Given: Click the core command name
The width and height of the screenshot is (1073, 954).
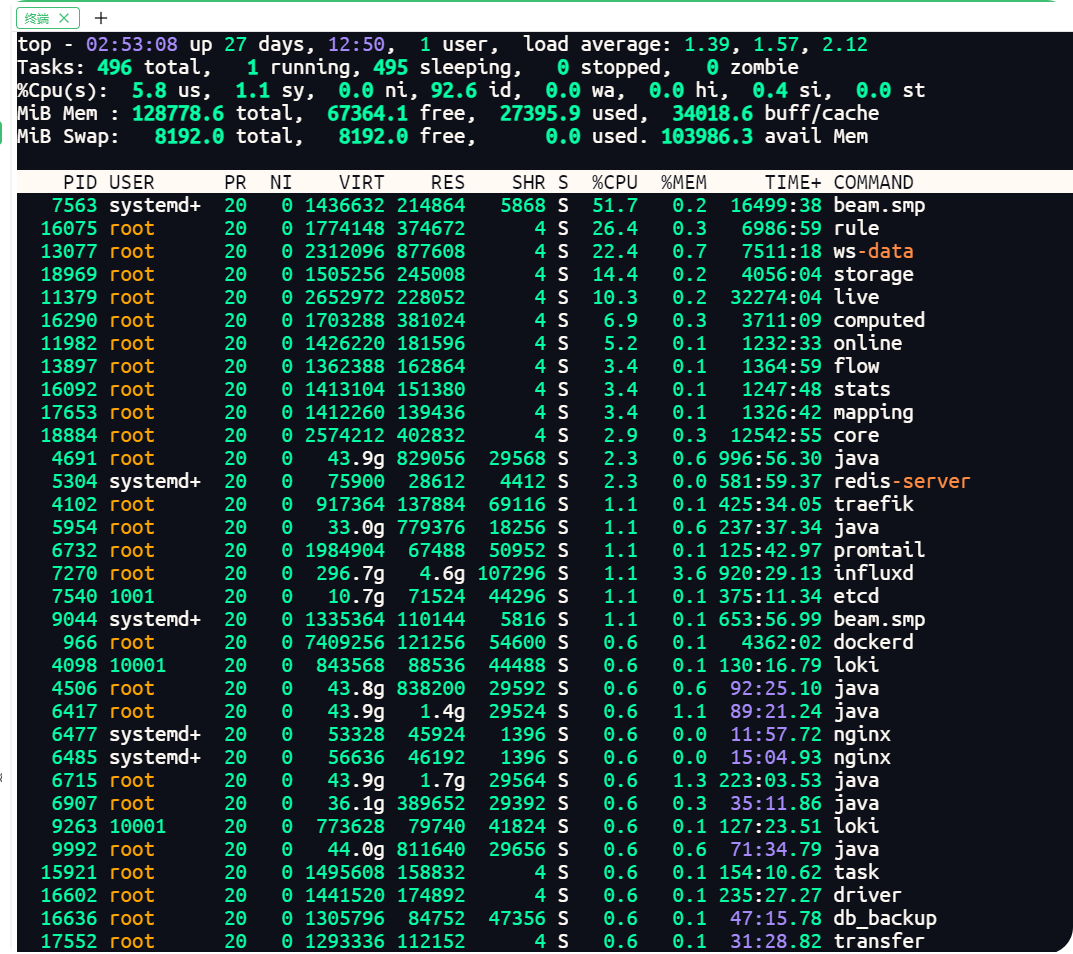Looking at the screenshot, I should pos(856,435).
